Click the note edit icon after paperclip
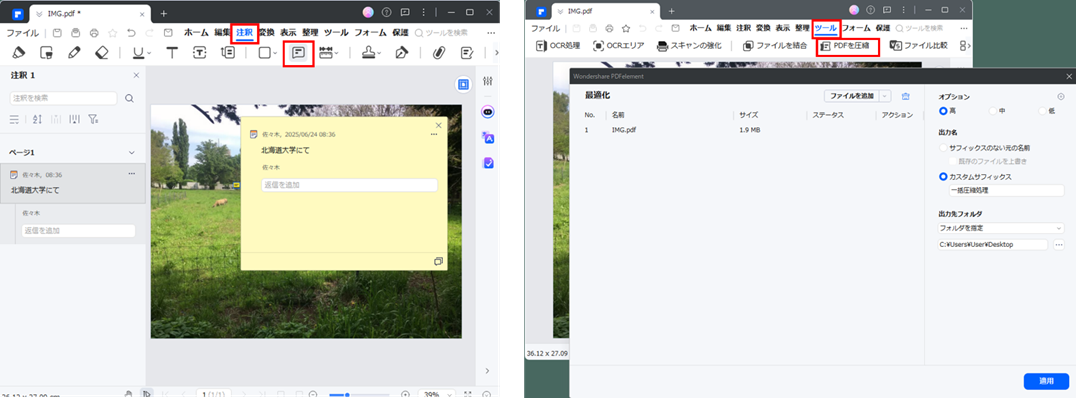 pyautogui.click(x=467, y=53)
